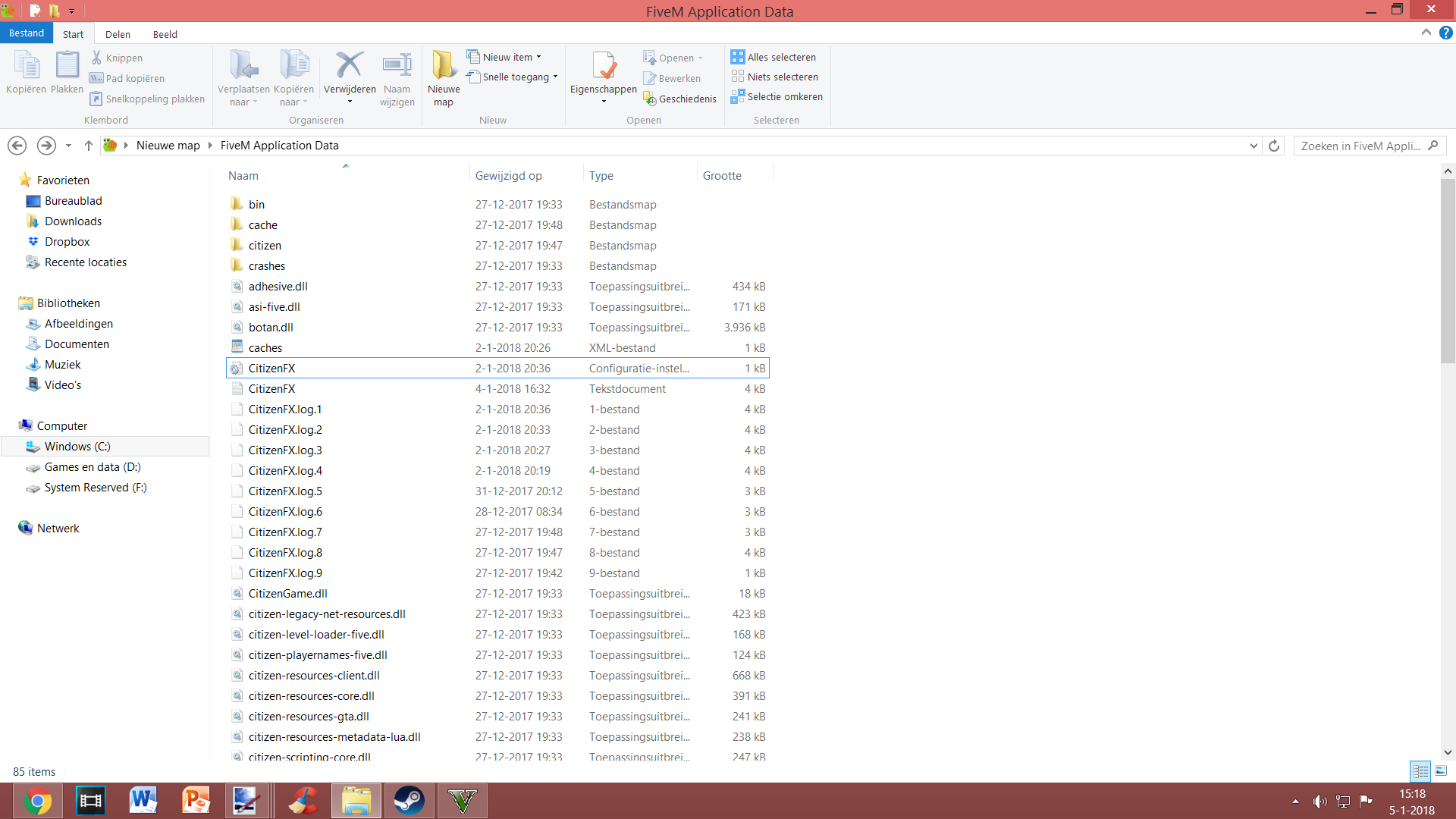Sort by Type column header

pyautogui.click(x=639, y=175)
